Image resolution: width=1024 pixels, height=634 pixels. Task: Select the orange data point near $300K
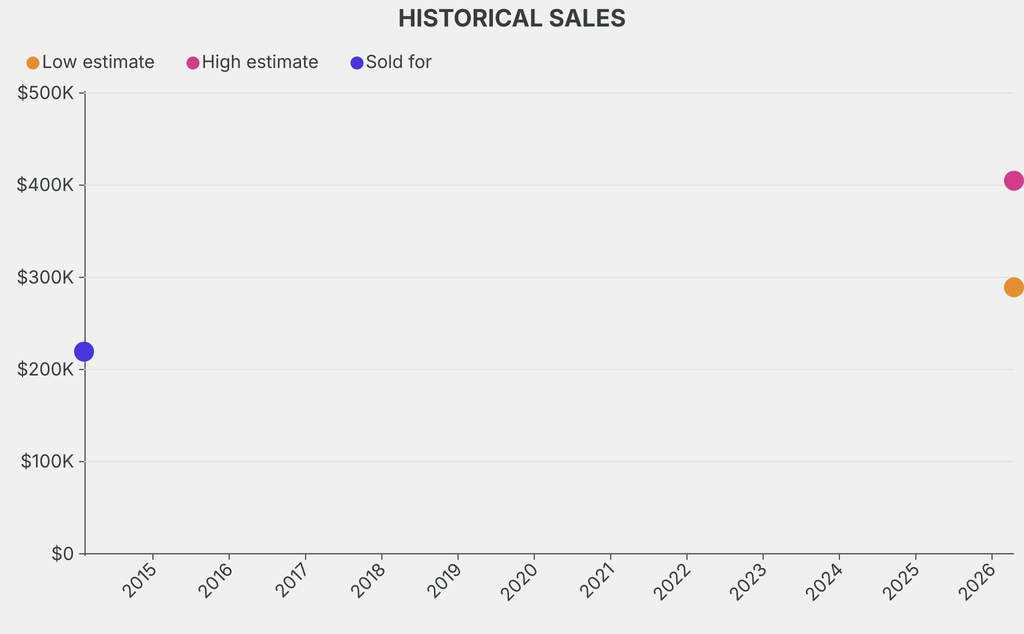click(1013, 287)
